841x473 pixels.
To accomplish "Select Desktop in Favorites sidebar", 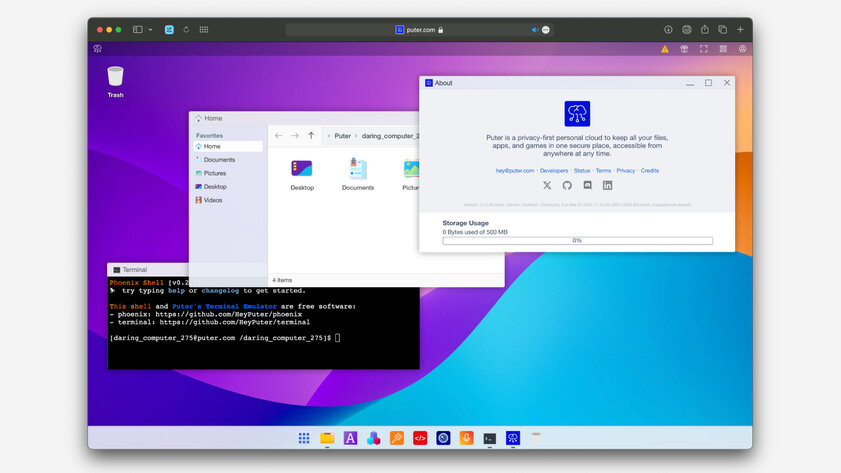I will click(x=228, y=187).
